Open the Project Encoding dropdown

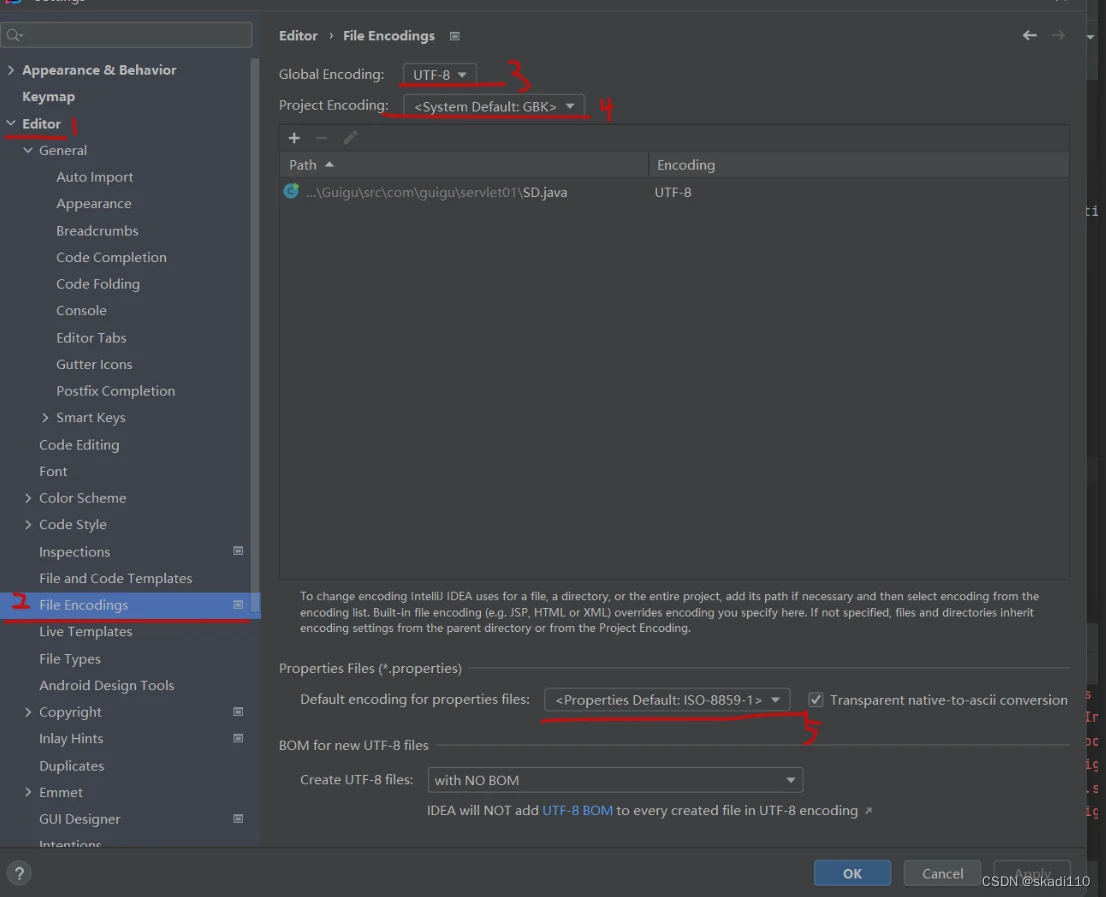494,106
